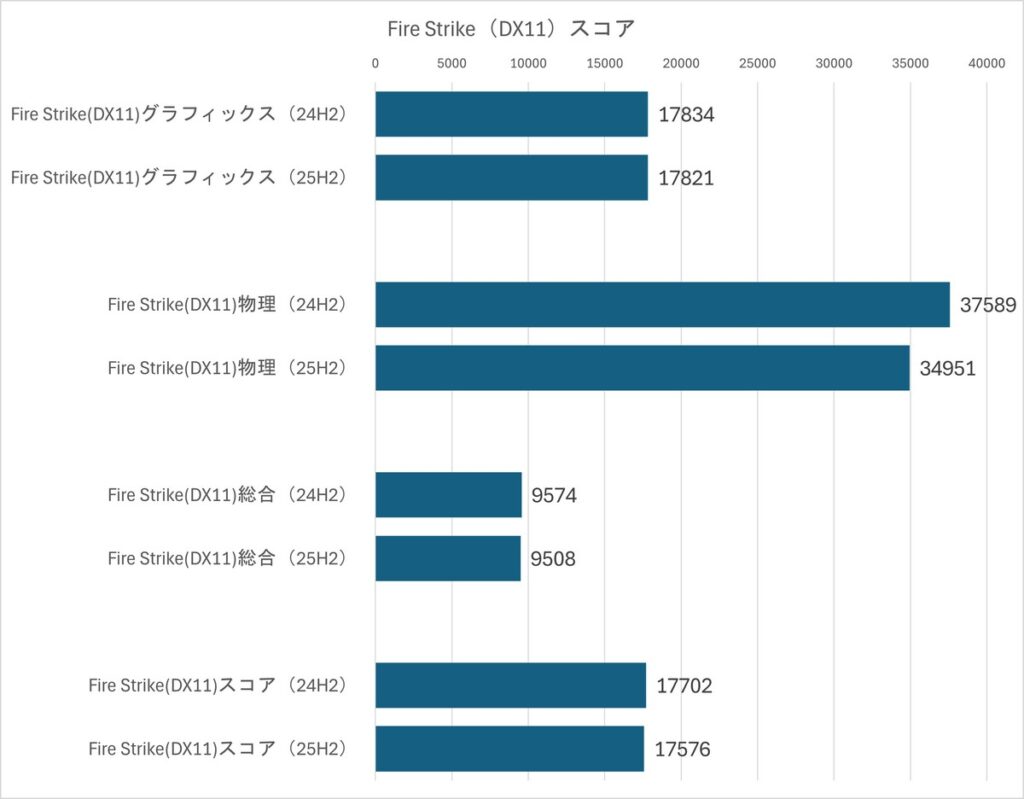Select the 34951 data label
Image resolution: width=1024 pixels, height=799 pixels.
point(947,369)
